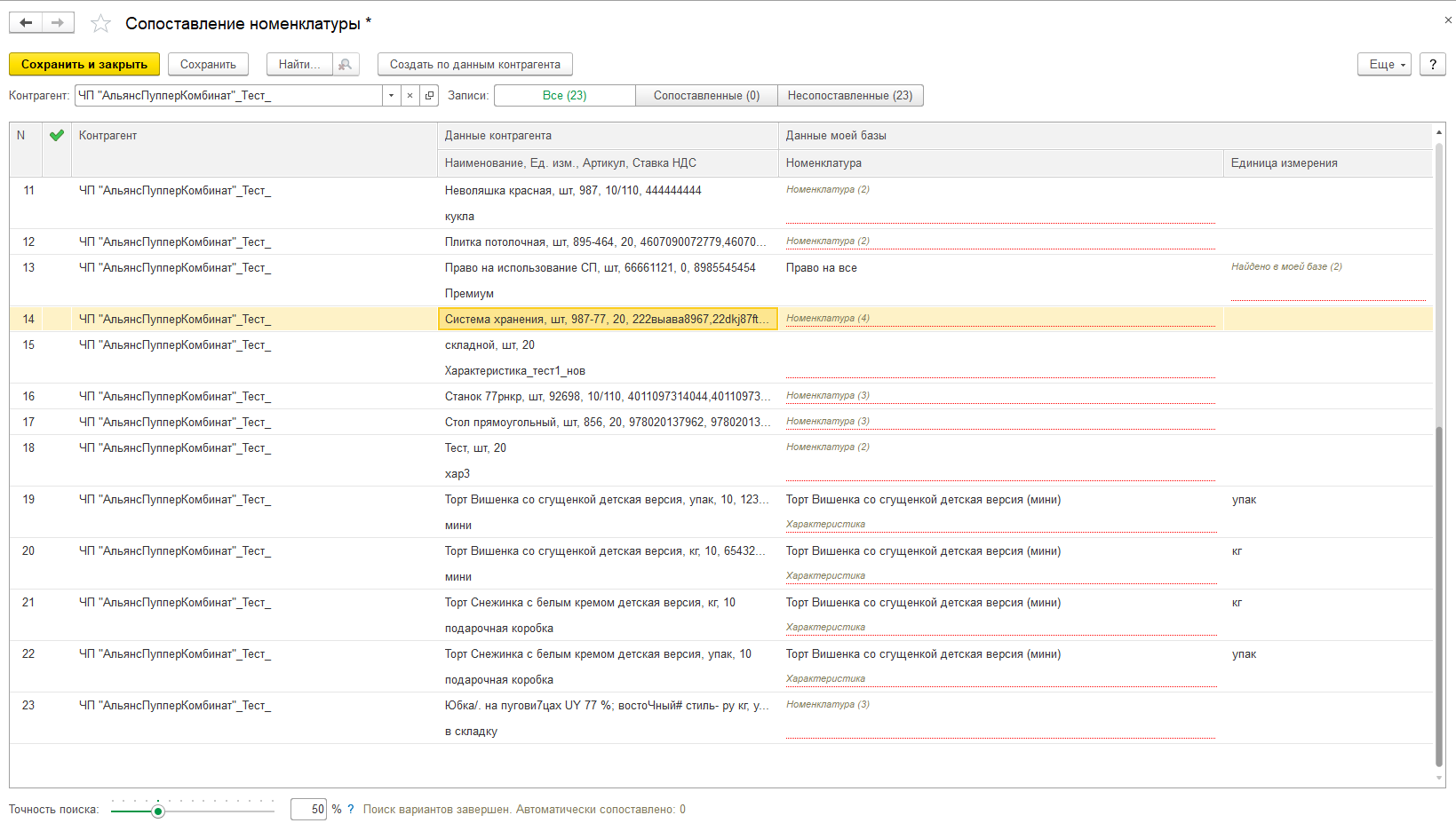The image size is (1456, 831).
Task: Expand the Контрагент dropdown list
Action: (391, 96)
